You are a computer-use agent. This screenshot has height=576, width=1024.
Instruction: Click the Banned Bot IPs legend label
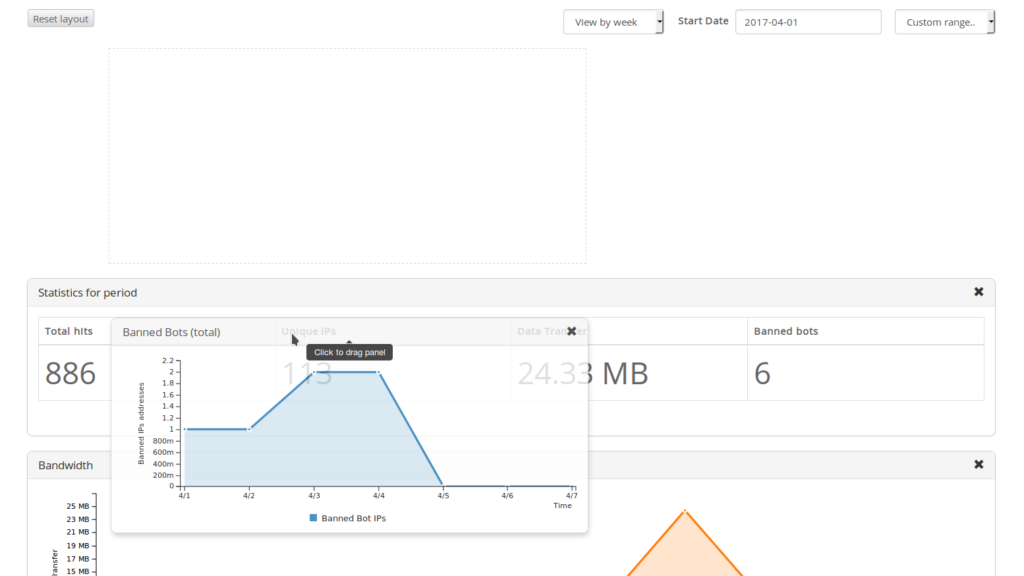coord(353,518)
